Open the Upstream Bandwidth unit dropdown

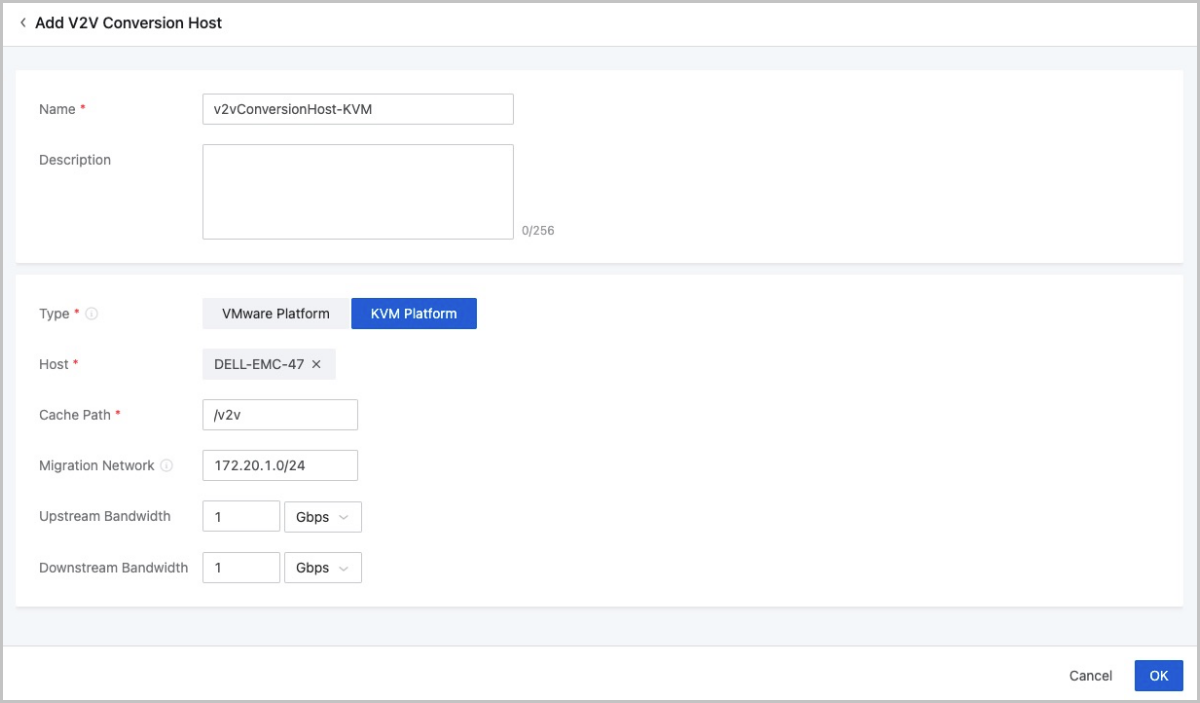pyautogui.click(x=322, y=517)
